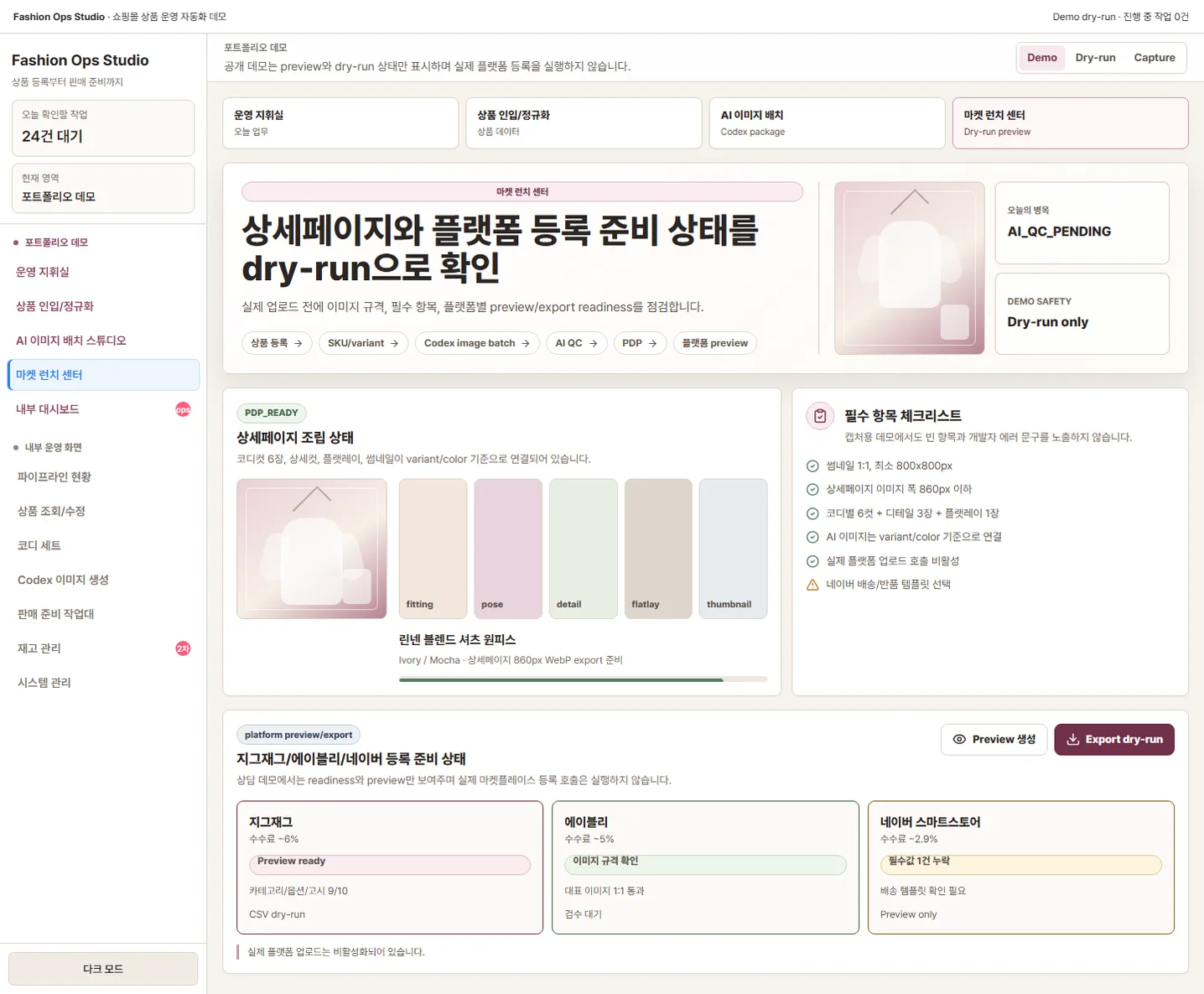This screenshot has height=994, width=1204.
Task: Click the Codex image batch chip
Action: tap(477, 343)
